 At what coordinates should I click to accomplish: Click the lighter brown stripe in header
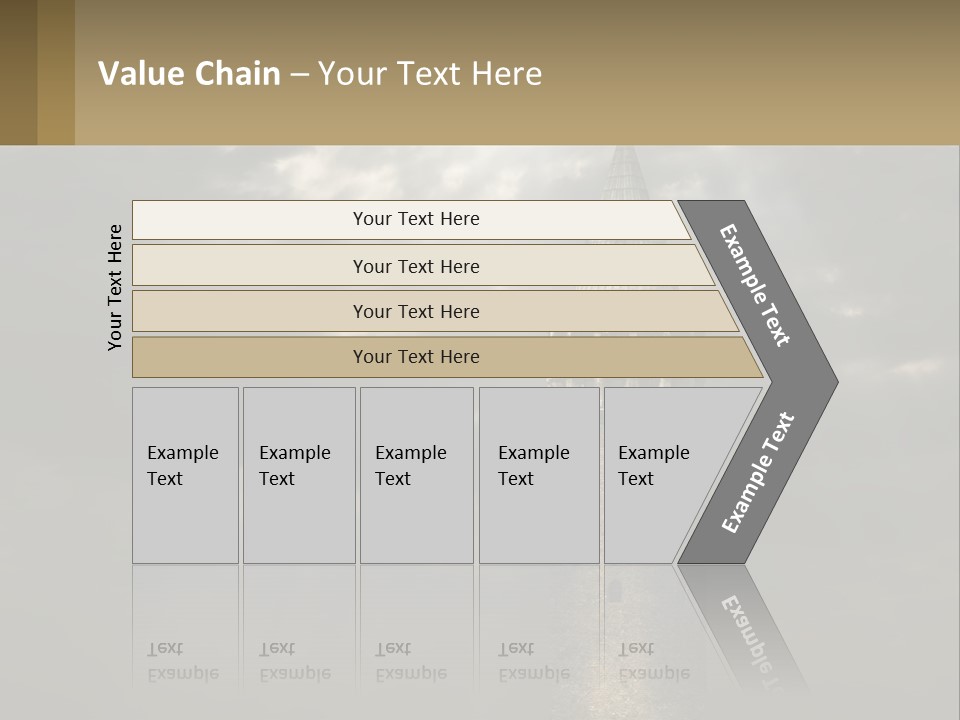point(56,72)
